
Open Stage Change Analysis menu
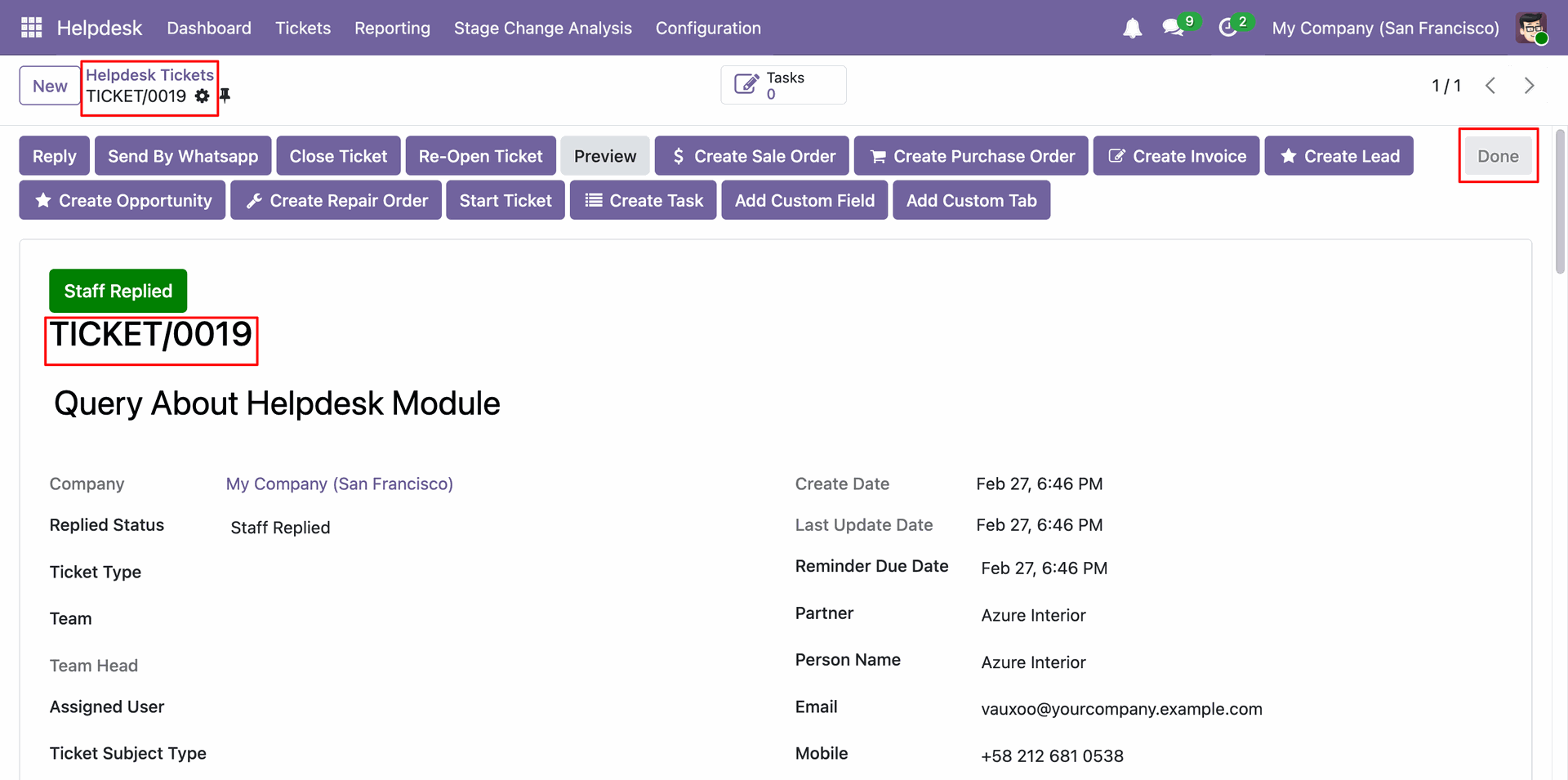point(542,28)
